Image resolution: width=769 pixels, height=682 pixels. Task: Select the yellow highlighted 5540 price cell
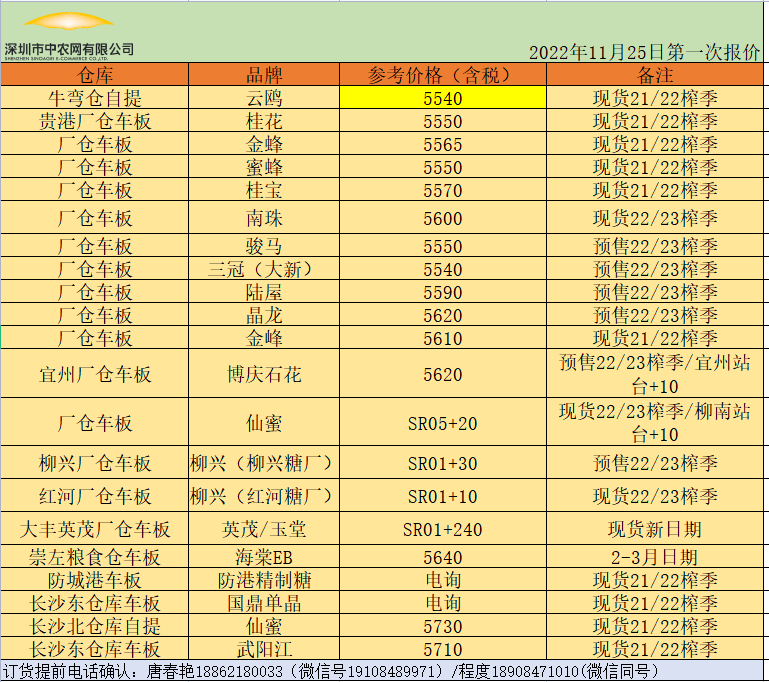pyautogui.click(x=442, y=98)
